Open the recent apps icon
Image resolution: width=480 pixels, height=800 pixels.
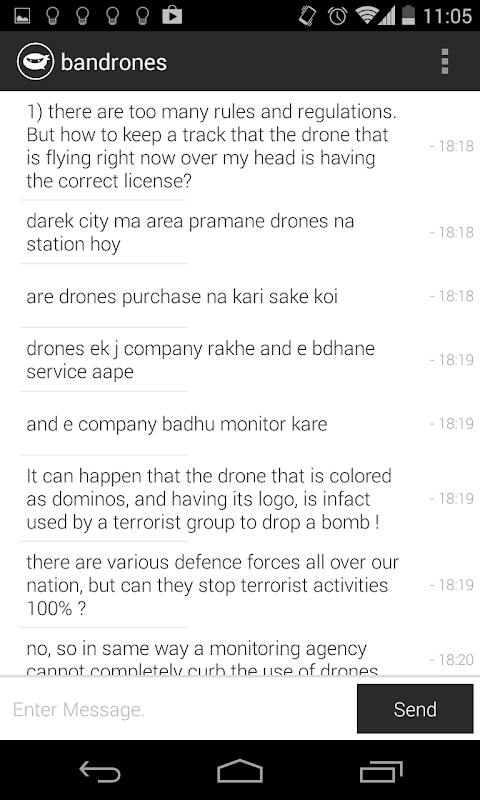tap(381, 770)
